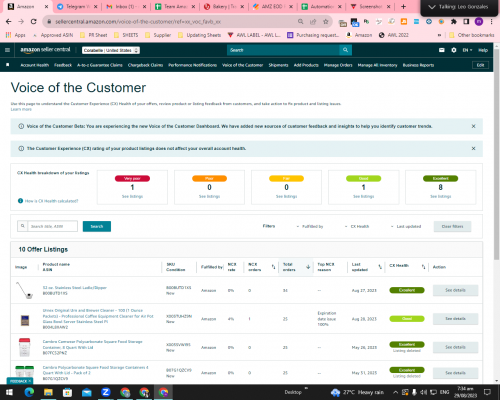Click the Edit button in the navigation bar
The height and width of the screenshot is (400, 500).
pyautogui.click(x=480, y=65)
